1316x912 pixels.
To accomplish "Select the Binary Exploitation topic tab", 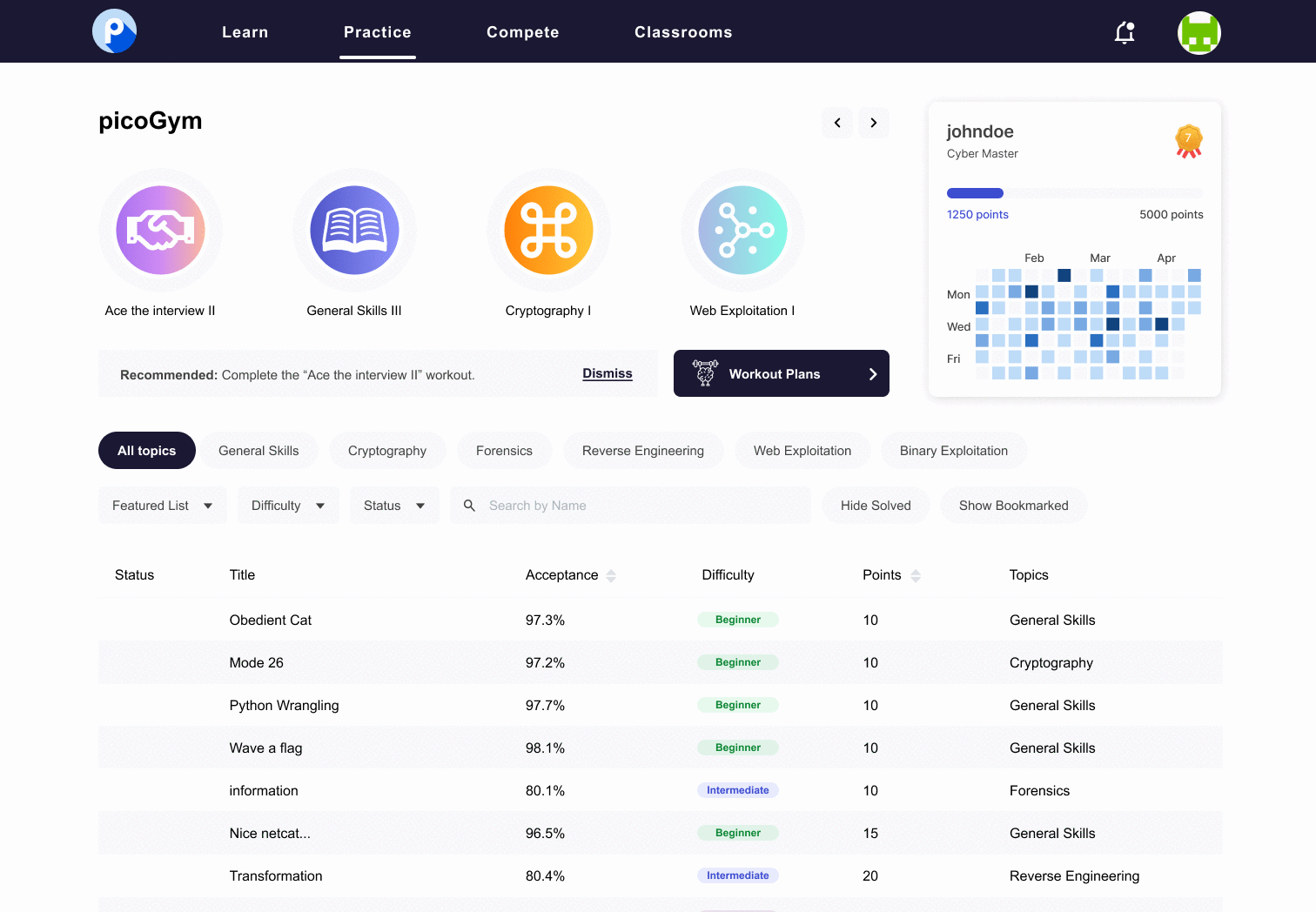I will point(954,451).
